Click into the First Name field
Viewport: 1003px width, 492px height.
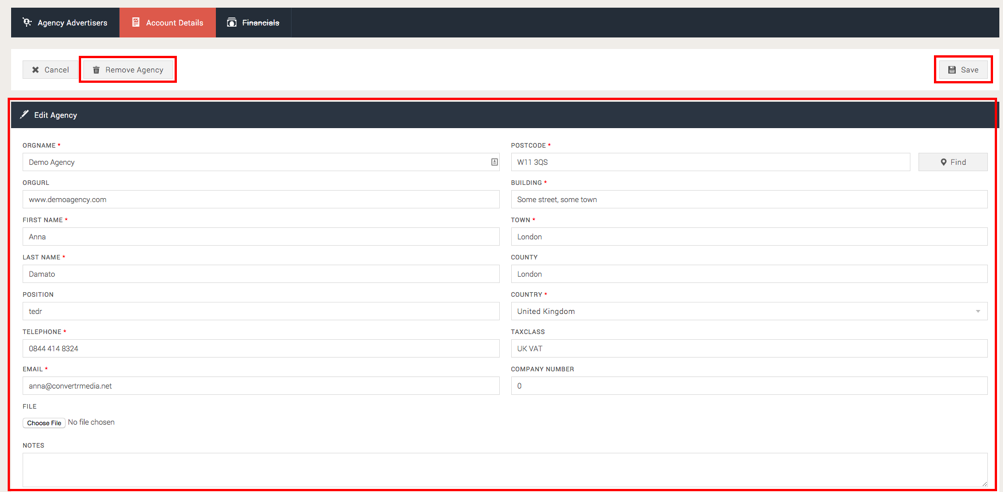tap(260, 237)
